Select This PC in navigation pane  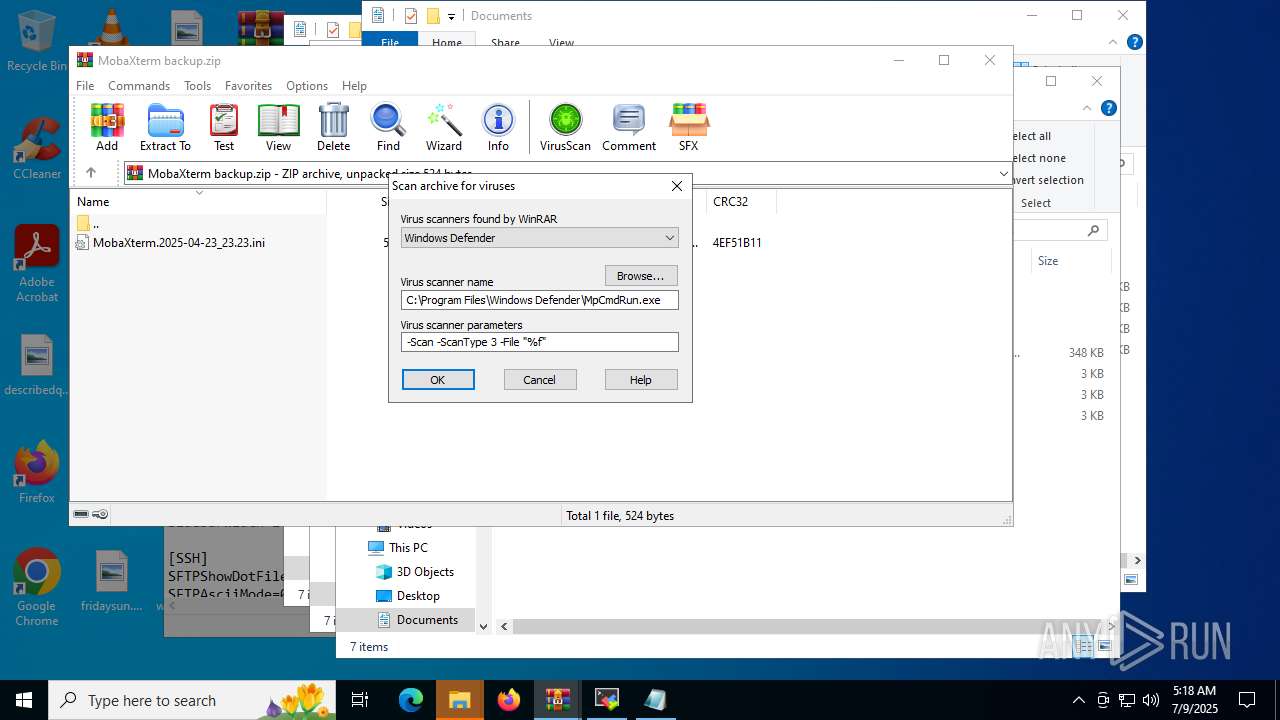point(397,548)
